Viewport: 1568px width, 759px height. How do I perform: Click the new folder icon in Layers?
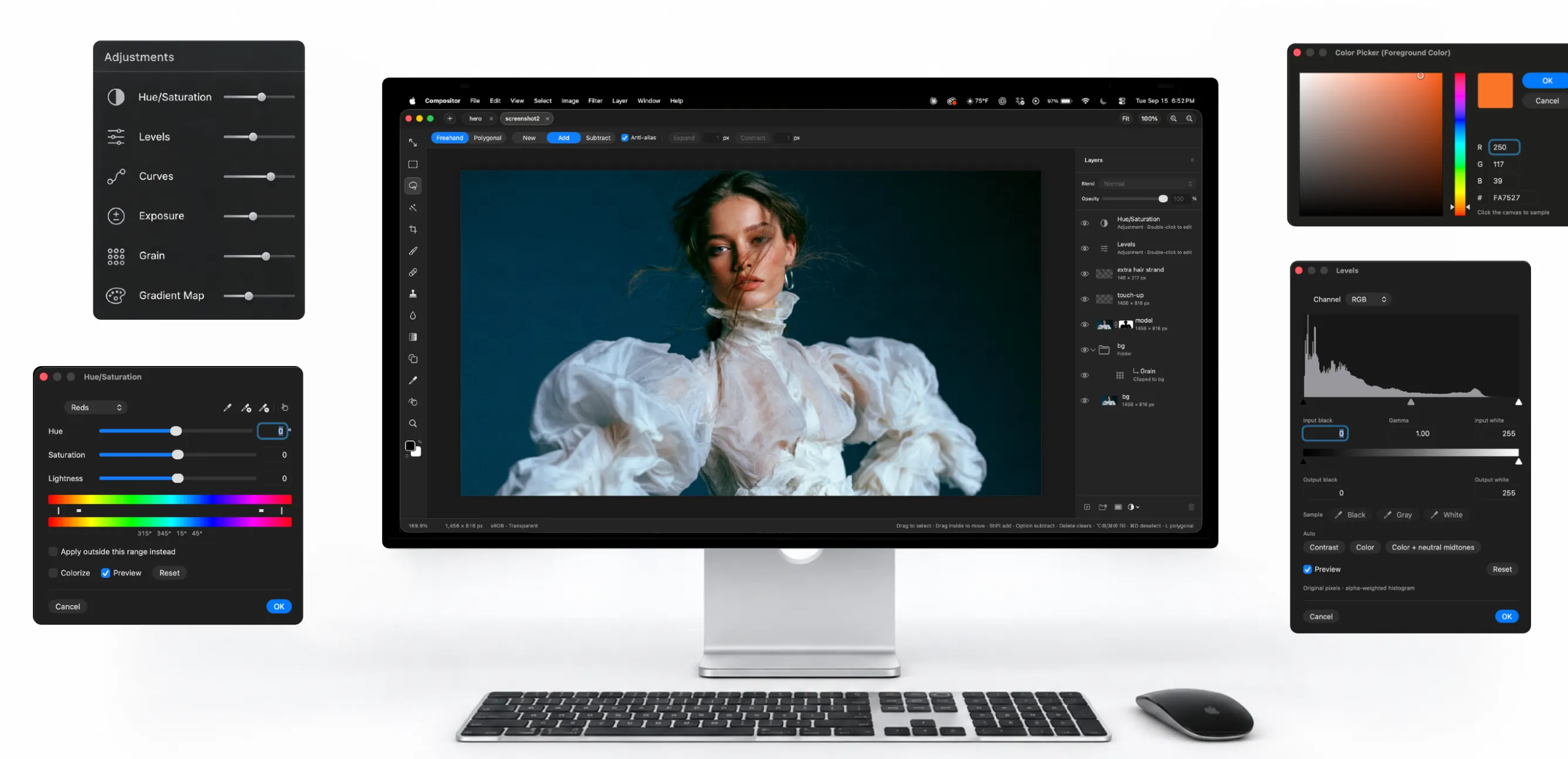coord(1102,507)
